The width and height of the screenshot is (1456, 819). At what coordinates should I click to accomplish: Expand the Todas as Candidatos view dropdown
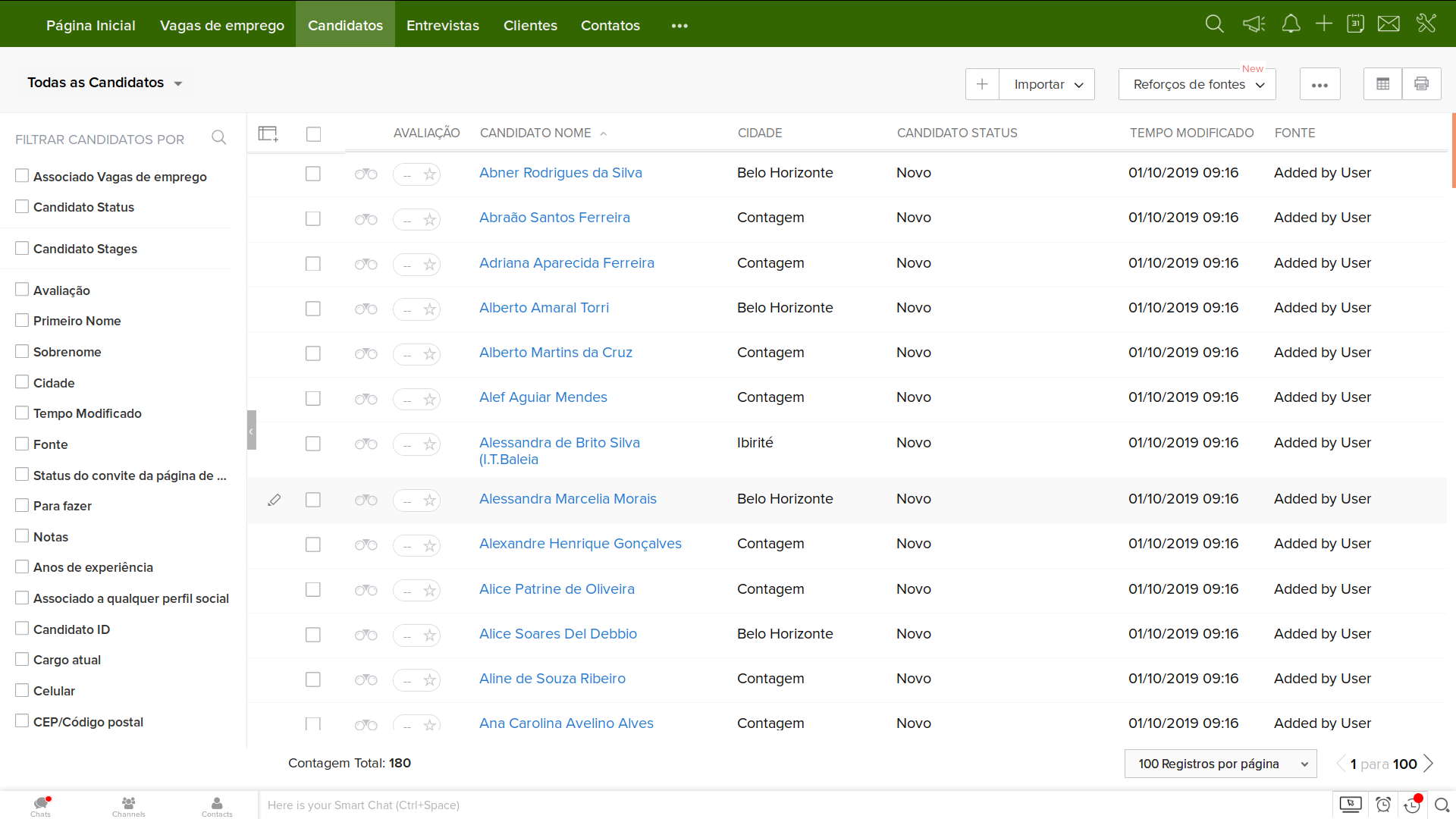(x=178, y=83)
